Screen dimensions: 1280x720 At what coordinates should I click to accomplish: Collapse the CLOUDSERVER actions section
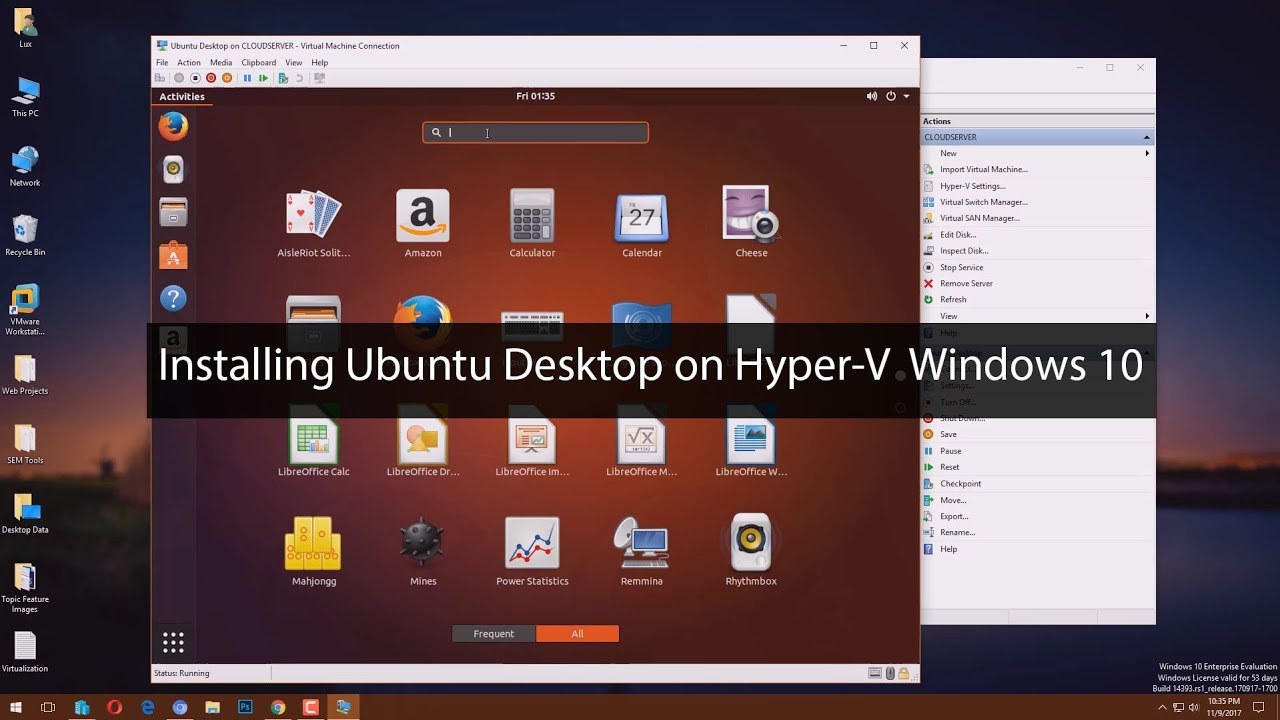coord(1146,137)
